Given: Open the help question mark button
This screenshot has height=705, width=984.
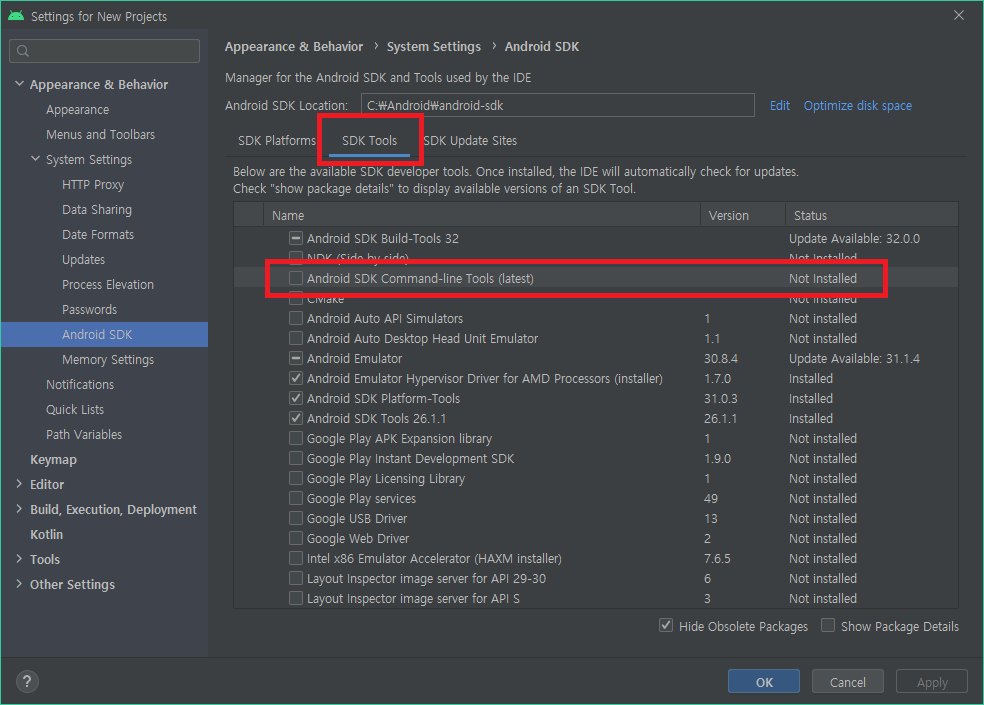Looking at the screenshot, I should click(27, 681).
